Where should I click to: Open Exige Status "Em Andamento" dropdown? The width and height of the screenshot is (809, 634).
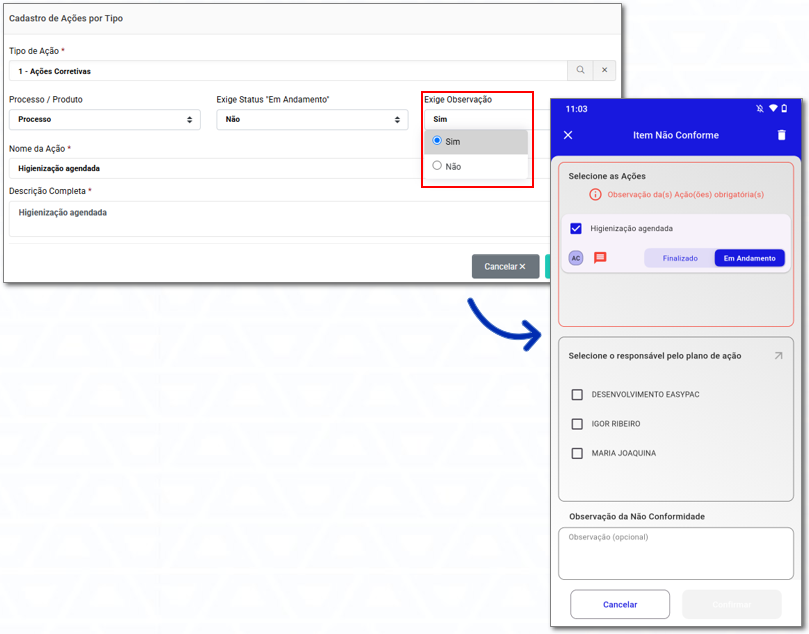pos(312,119)
